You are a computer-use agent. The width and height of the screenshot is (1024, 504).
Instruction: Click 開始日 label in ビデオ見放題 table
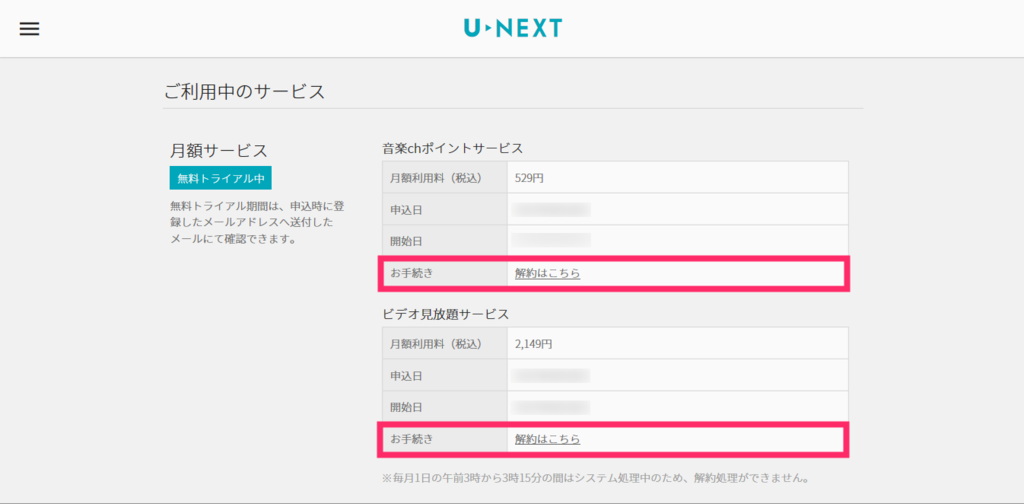click(x=406, y=407)
